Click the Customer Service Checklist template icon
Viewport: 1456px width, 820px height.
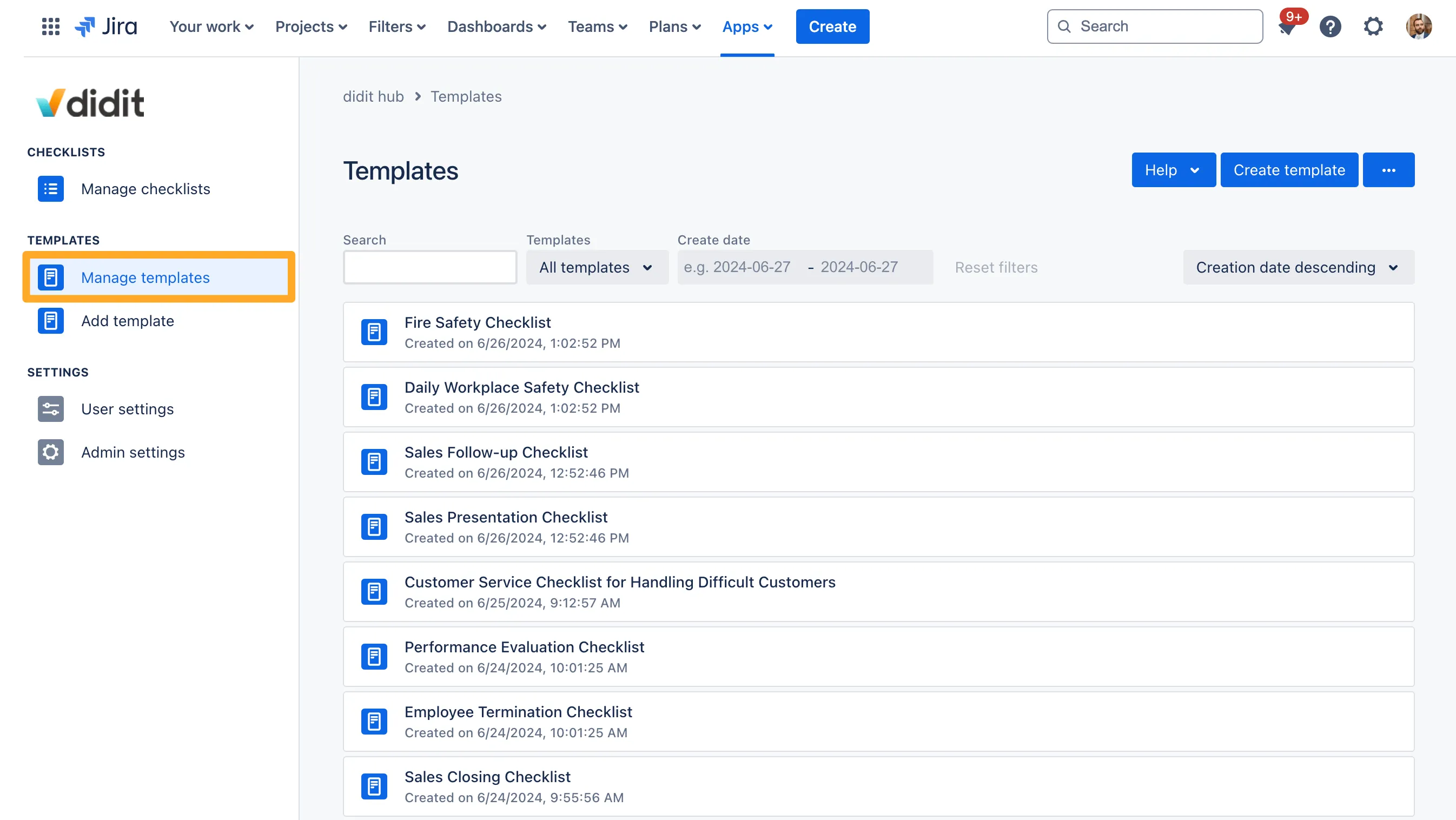pos(374,592)
